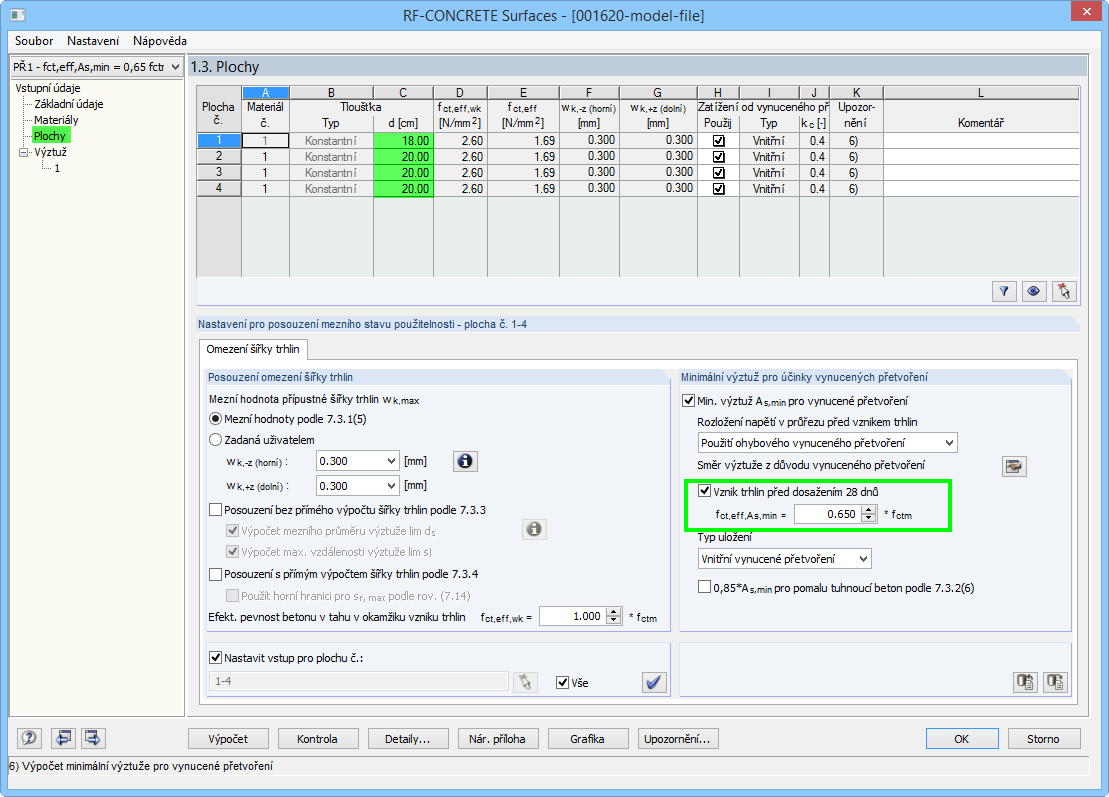
Task: Click the Komentář cell in row 4
Action: [x=981, y=189]
